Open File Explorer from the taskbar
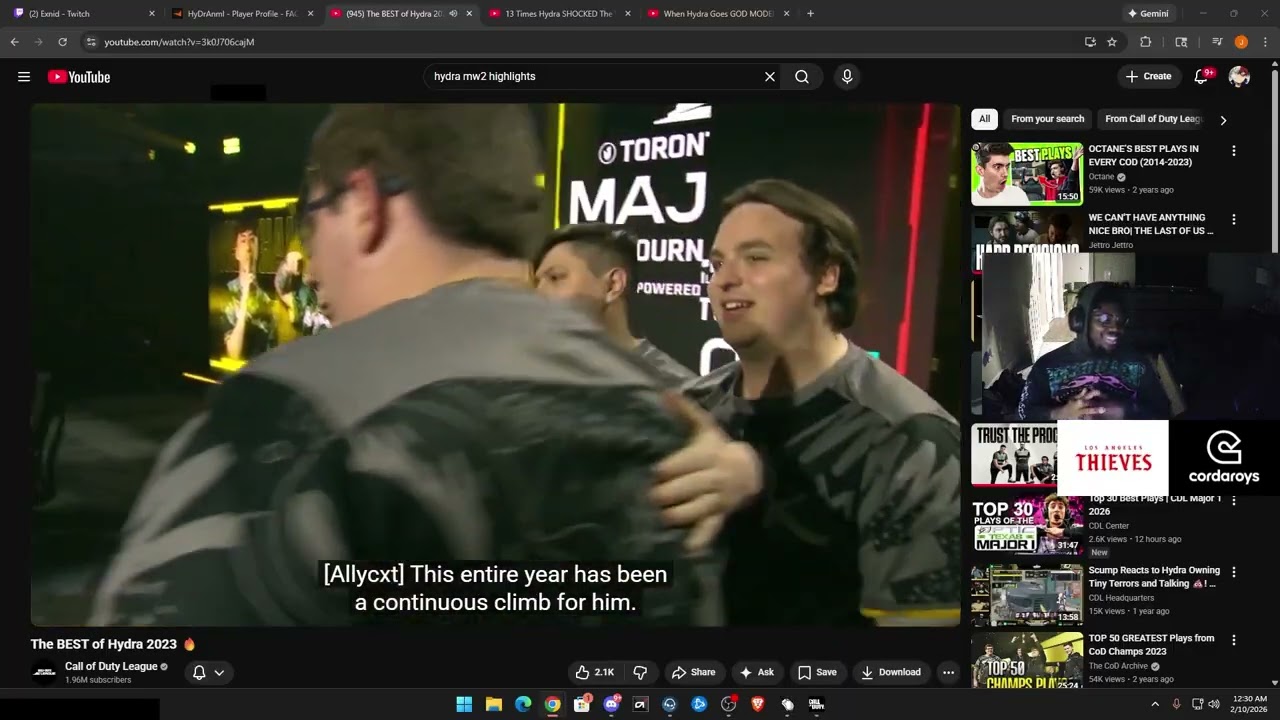The height and width of the screenshot is (720, 1280). pos(494,704)
